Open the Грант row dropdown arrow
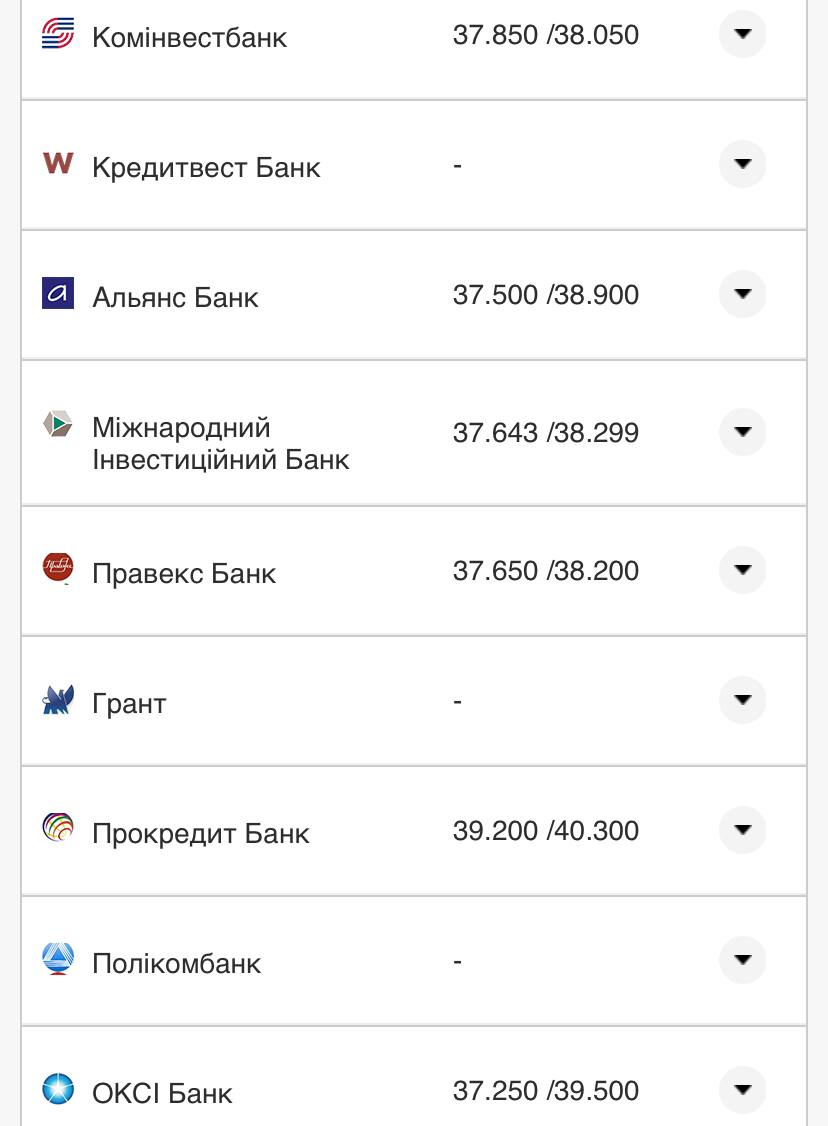828x1126 pixels. coord(742,700)
